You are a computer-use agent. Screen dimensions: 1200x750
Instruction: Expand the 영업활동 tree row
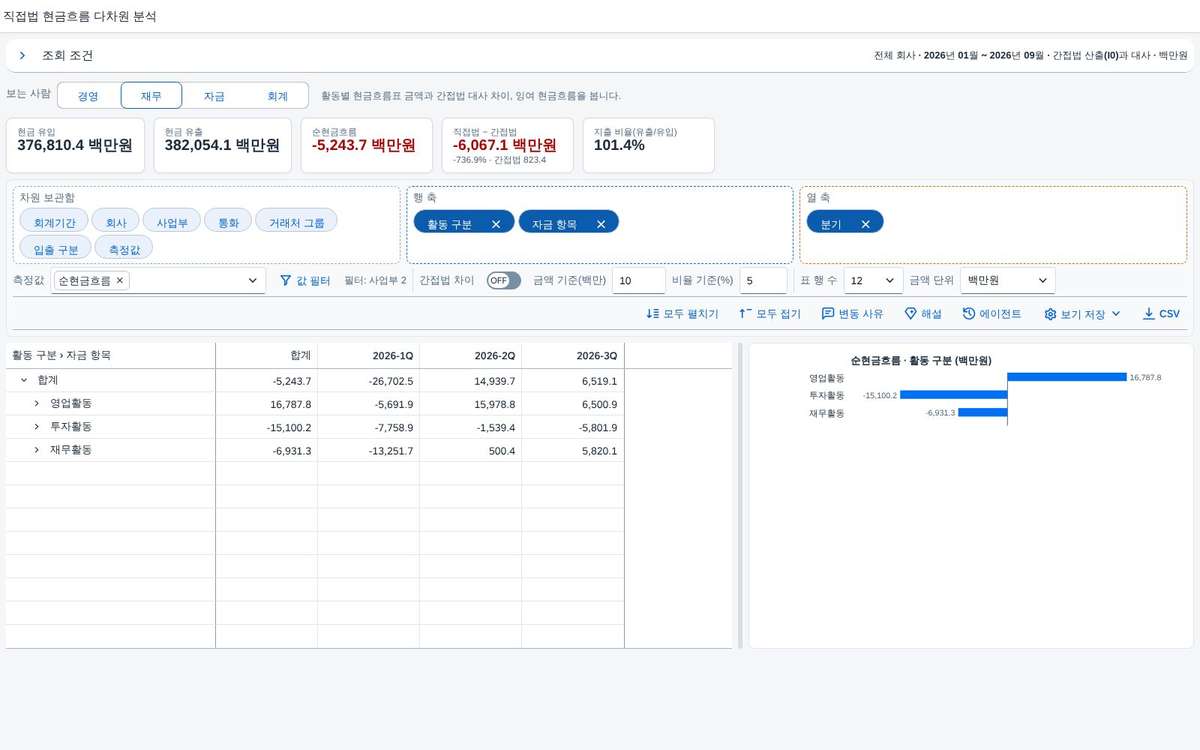(36, 404)
